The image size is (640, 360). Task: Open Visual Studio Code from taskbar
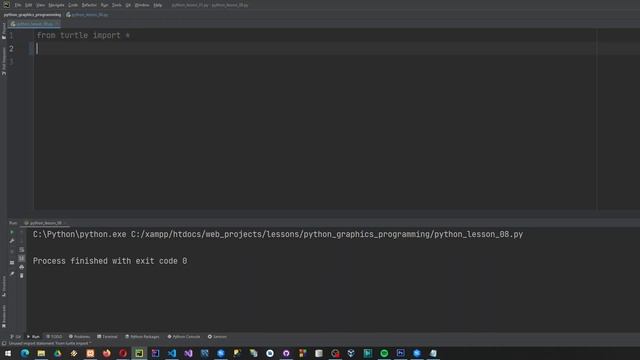pos(172,353)
